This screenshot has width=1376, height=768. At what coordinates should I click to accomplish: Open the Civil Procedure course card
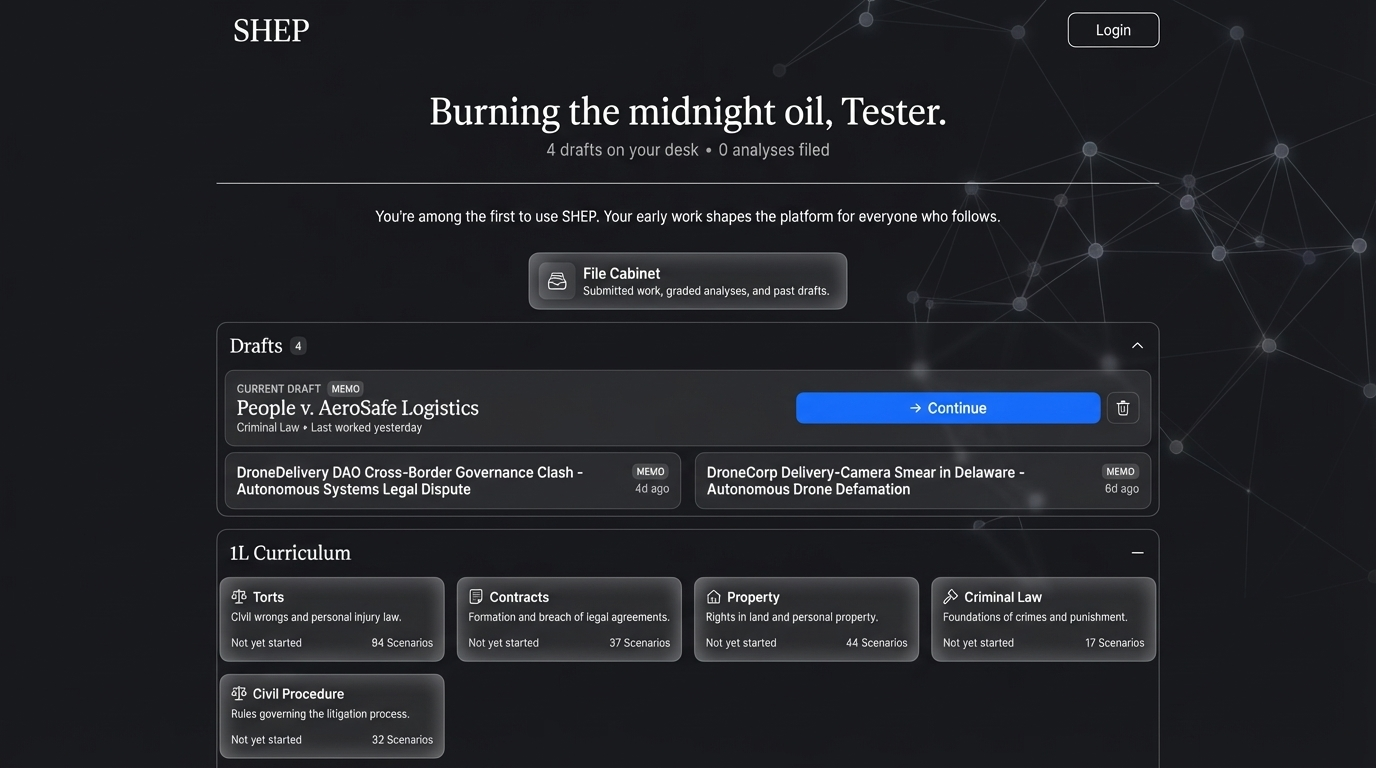coord(331,717)
